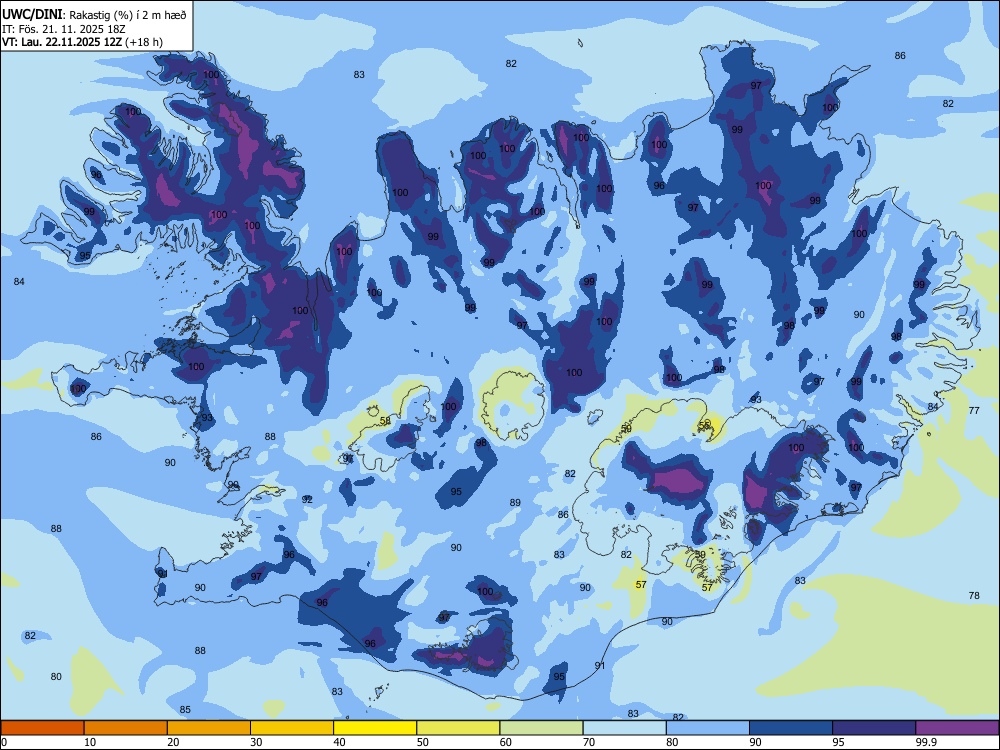Click the 60–70 light green legend swatch
Image resolution: width=1000 pixels, height=750 pixels.
pos(541,728)
